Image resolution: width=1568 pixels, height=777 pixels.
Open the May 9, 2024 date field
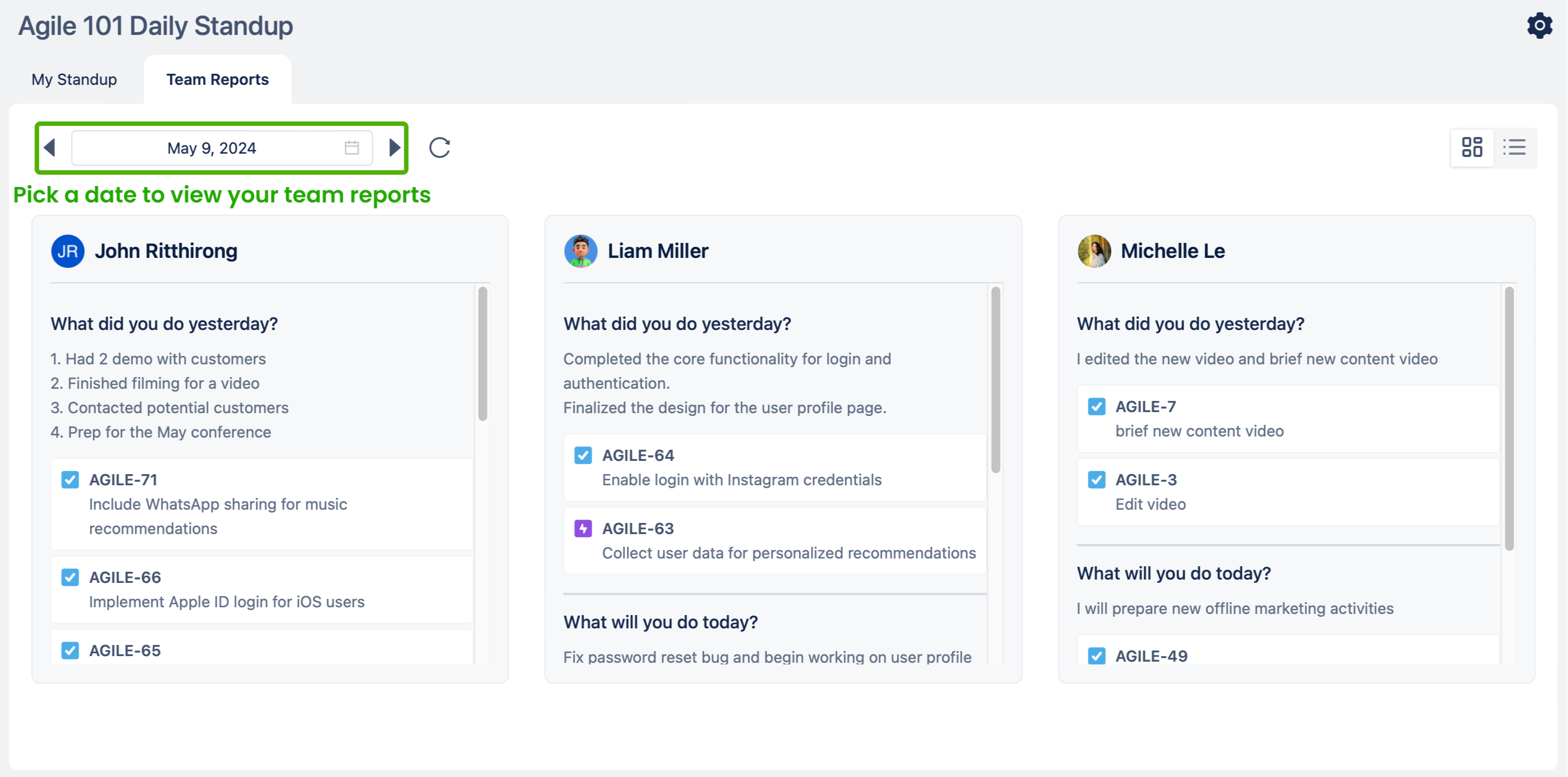point(211,148)
